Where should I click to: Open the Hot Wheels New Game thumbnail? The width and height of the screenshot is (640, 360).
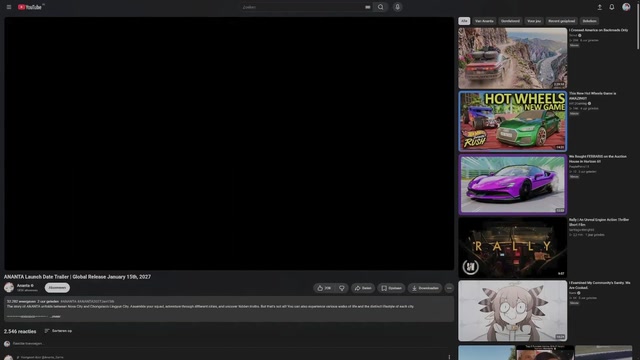tap(513, 121)
